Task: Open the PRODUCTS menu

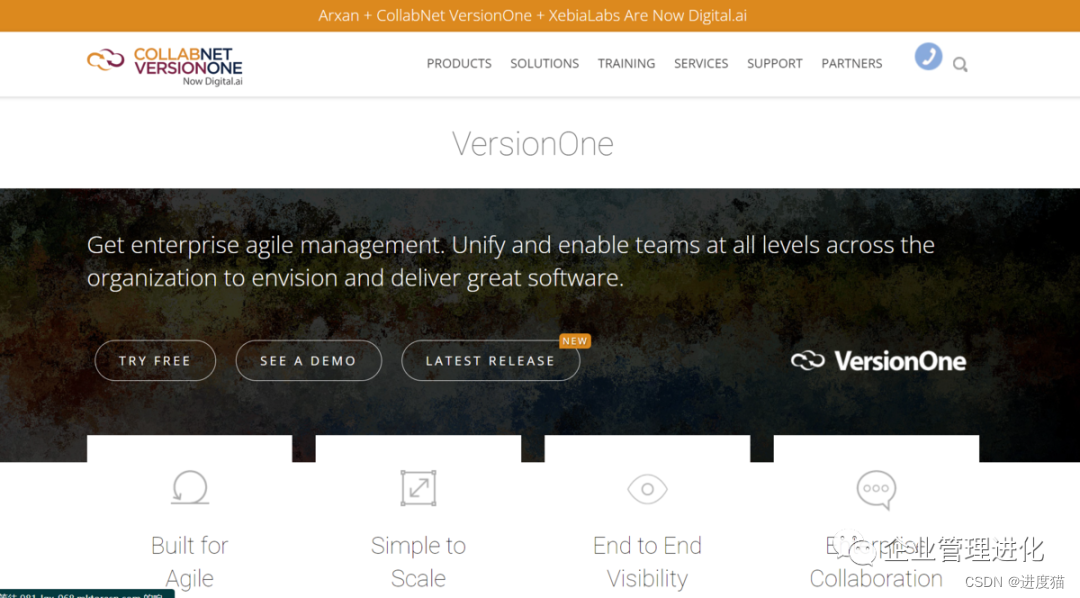Action: 459,63
